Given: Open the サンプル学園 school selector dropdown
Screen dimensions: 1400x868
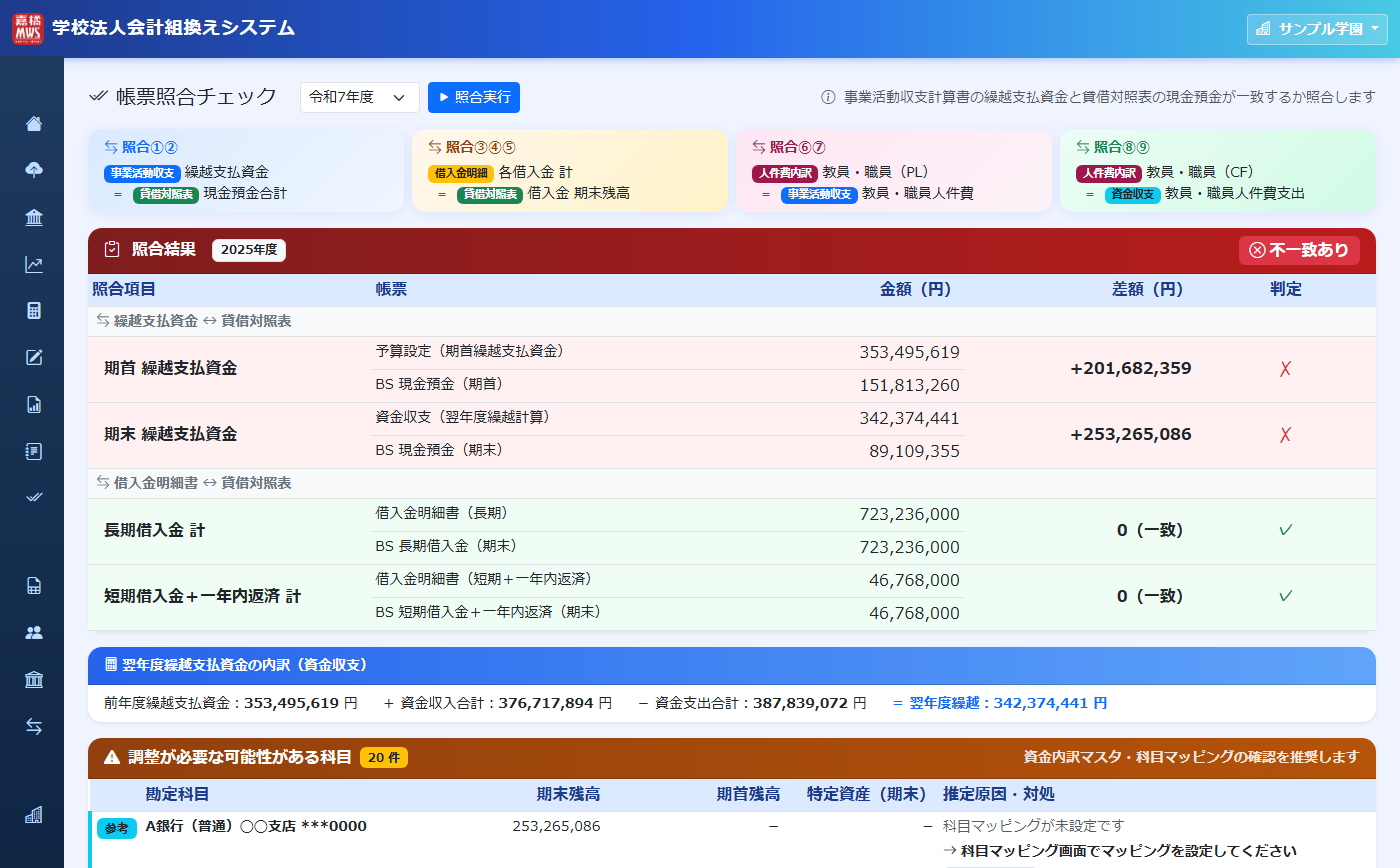Looking at the screenshot, I should pyautogui.click(x=1317, y=29).
